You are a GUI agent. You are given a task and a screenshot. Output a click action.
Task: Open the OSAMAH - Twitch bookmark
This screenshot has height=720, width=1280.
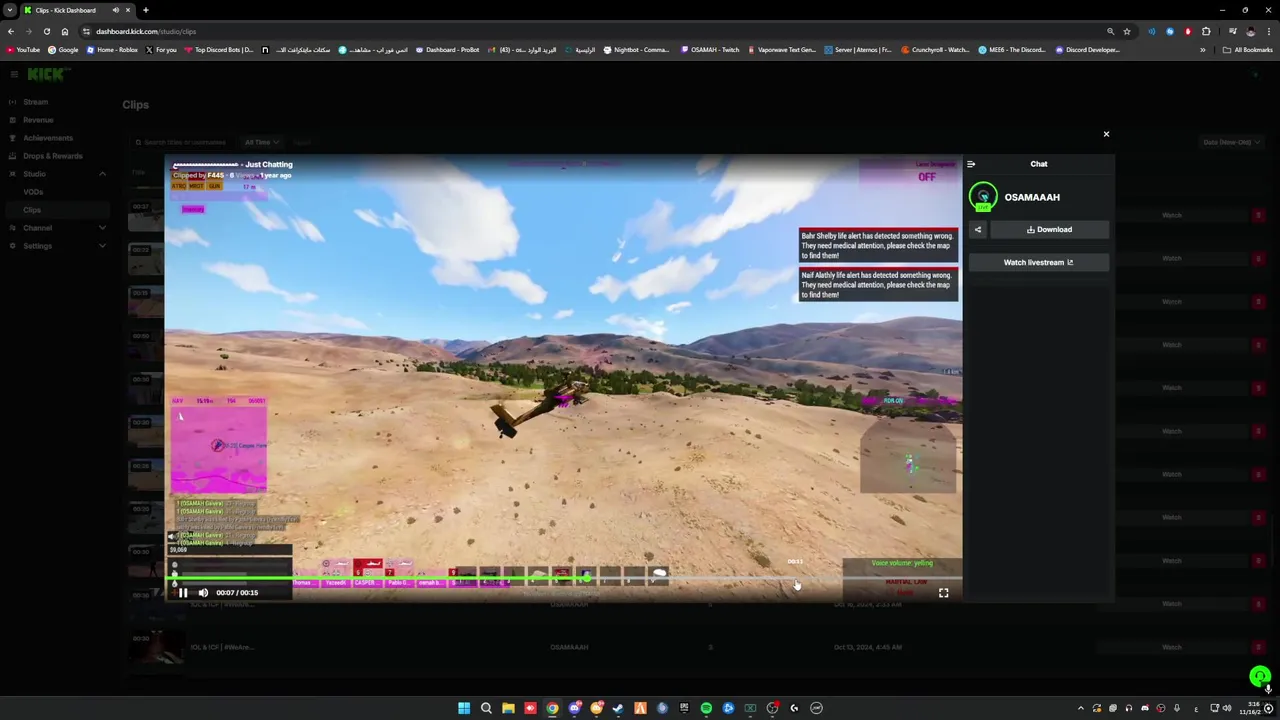click(710, 50)
